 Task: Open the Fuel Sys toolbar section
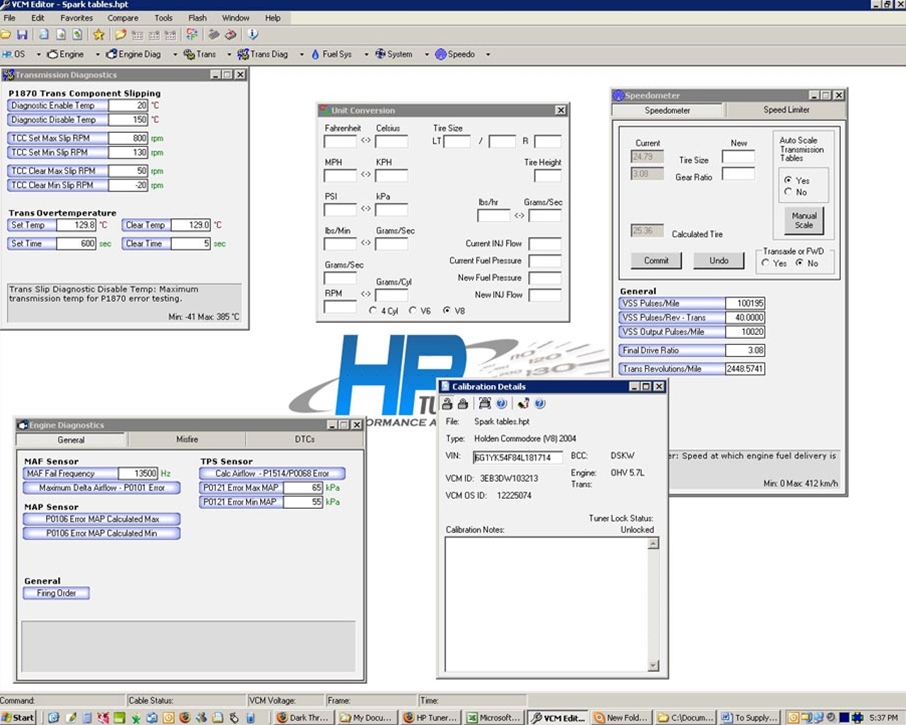(x=330, y=54)
